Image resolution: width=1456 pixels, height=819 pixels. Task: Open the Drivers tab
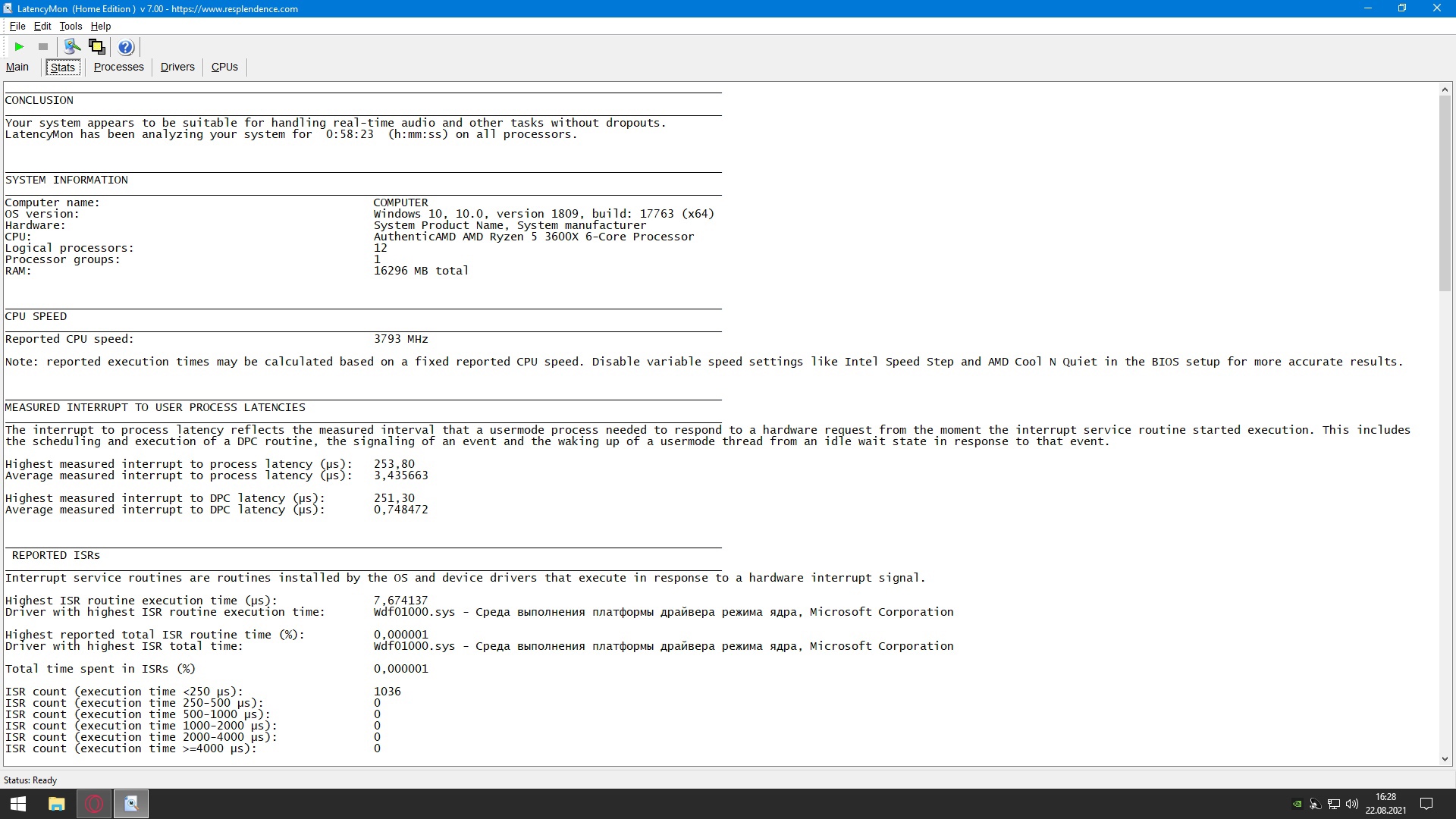coord(177,67)
